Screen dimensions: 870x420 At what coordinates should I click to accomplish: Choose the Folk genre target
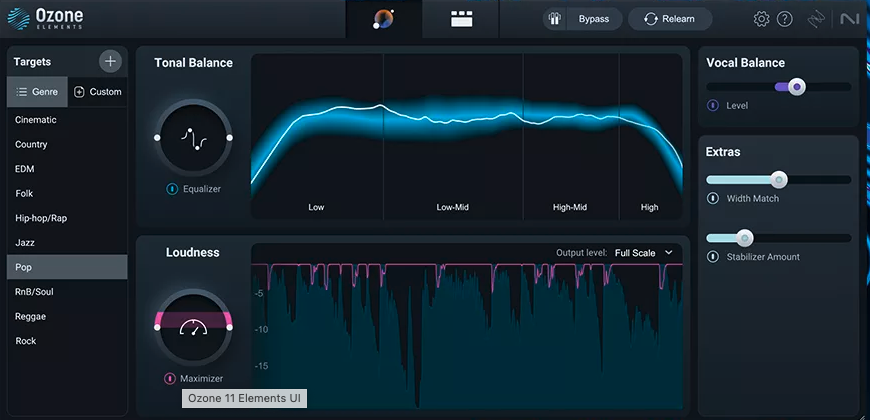tap(67, 193)
